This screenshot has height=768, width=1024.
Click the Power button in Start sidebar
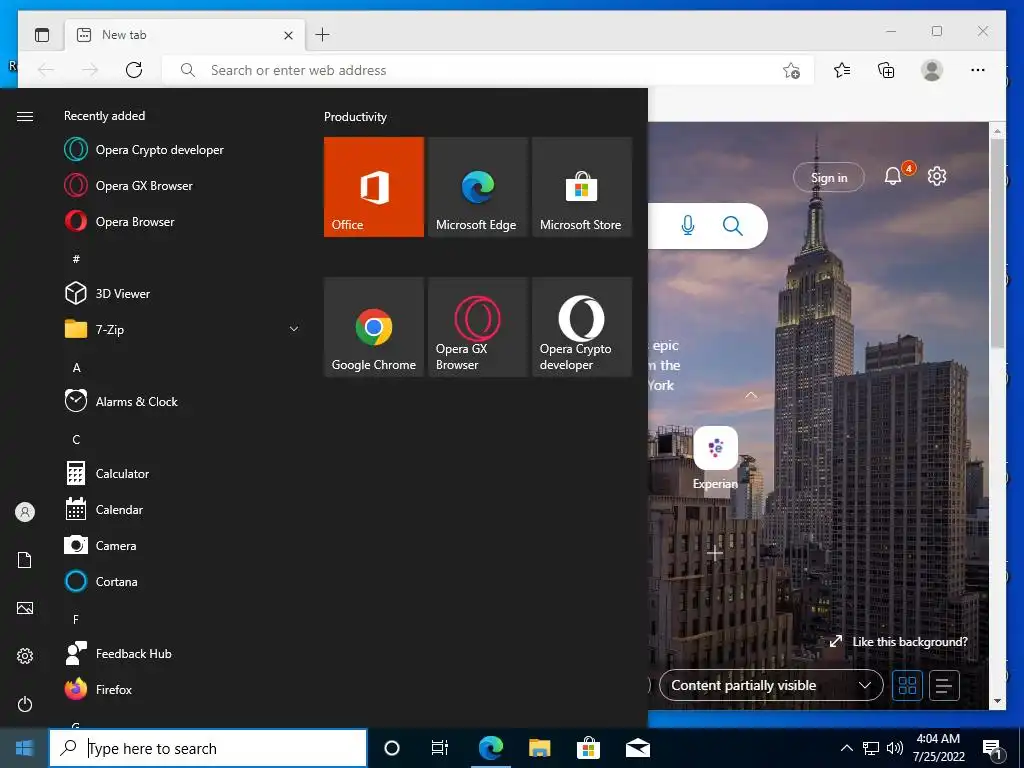click(25, 704)
